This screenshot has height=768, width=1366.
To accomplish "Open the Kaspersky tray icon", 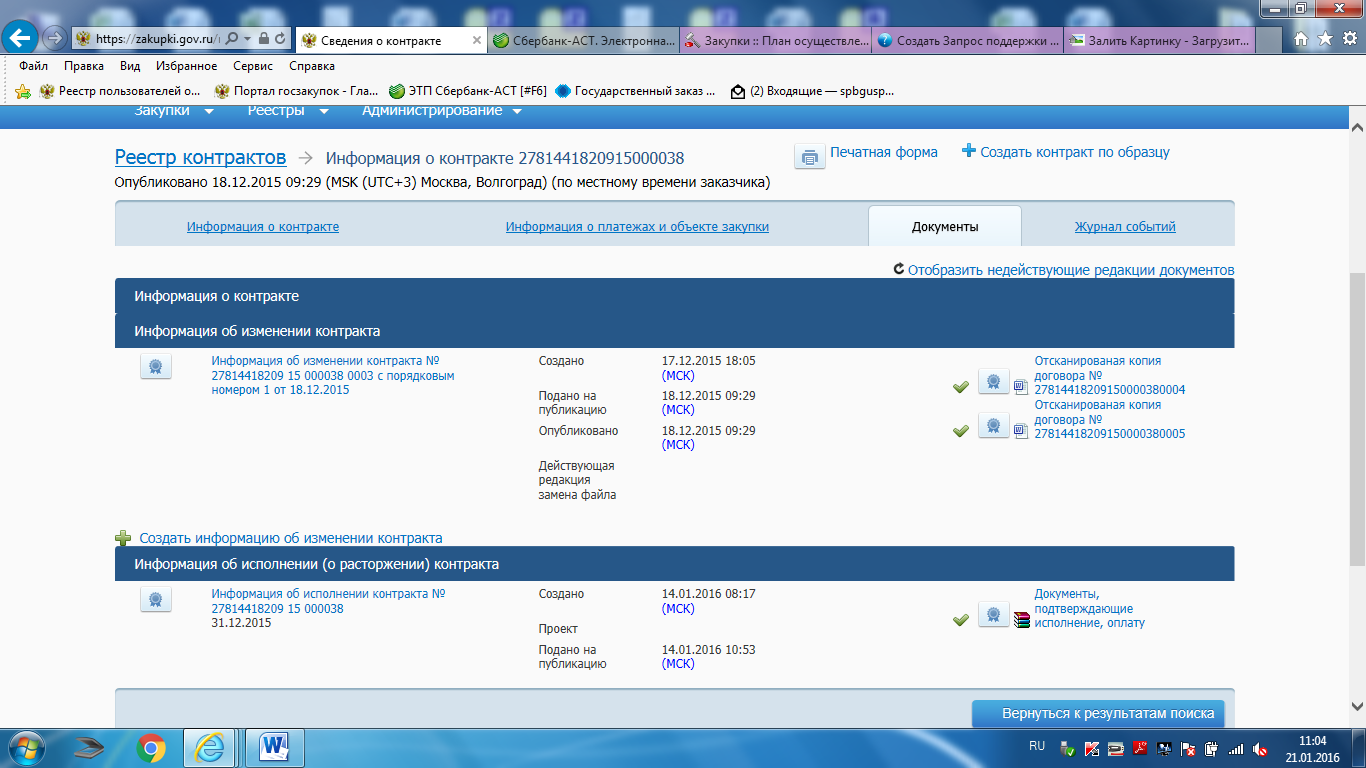I will coord(1092,748).
